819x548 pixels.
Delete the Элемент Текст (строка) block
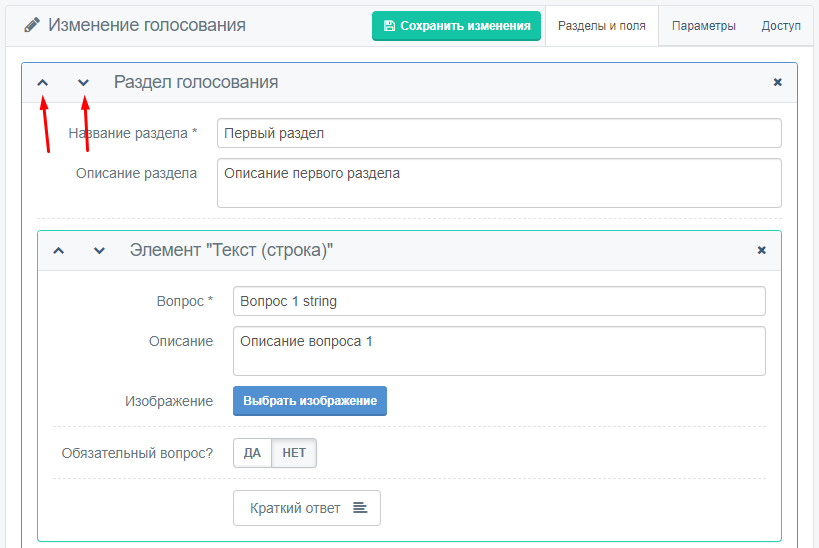(762, 250)
